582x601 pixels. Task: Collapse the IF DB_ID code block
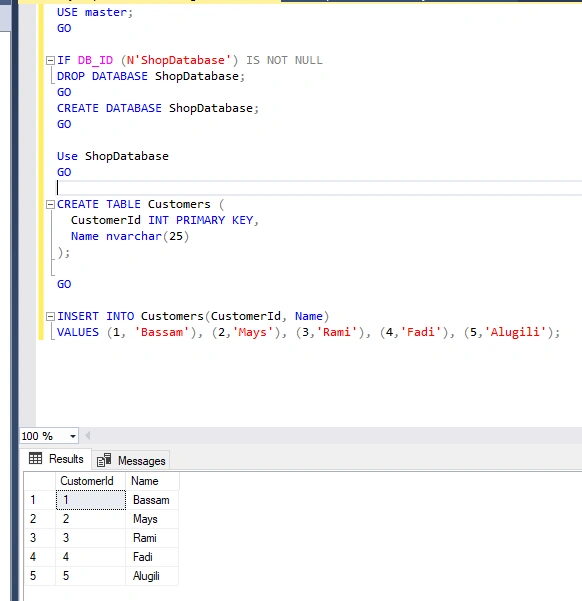[x=50, y=61]
